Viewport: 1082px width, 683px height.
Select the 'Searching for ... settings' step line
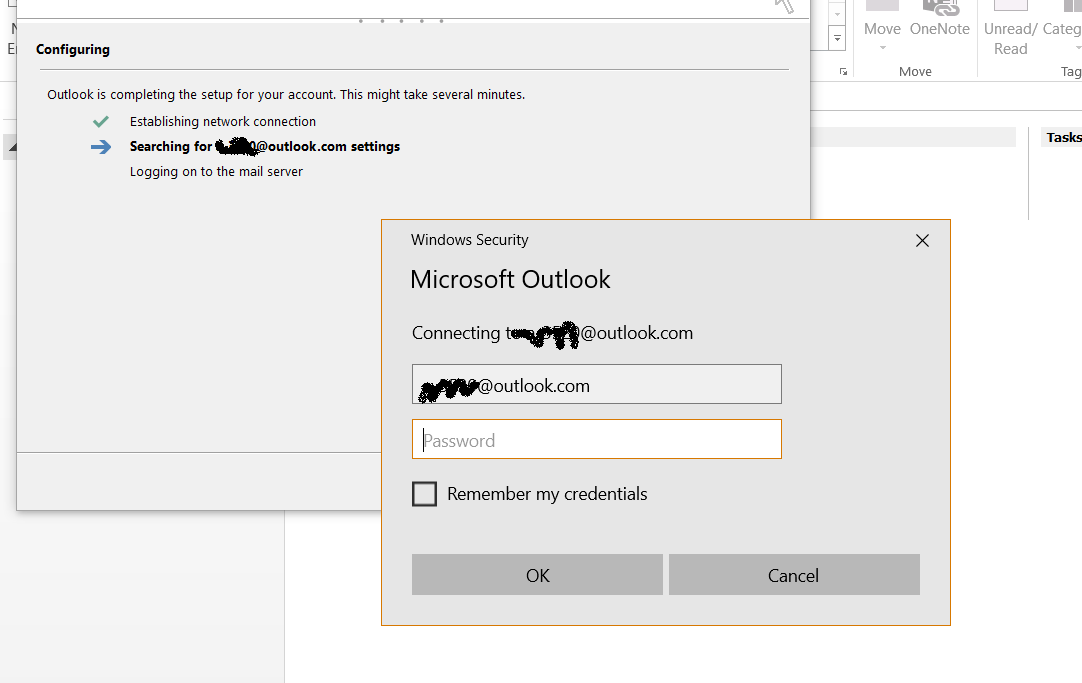point(265,146)
